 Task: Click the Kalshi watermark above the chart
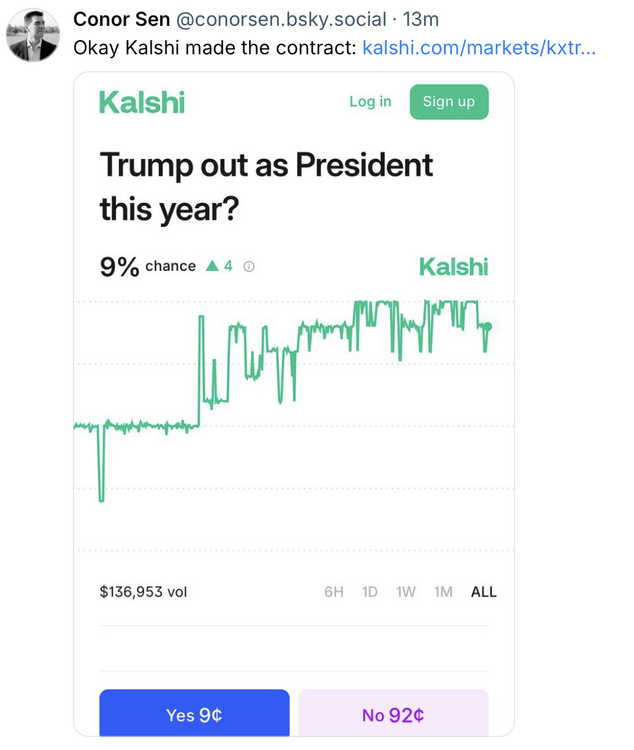coord(453,267)
